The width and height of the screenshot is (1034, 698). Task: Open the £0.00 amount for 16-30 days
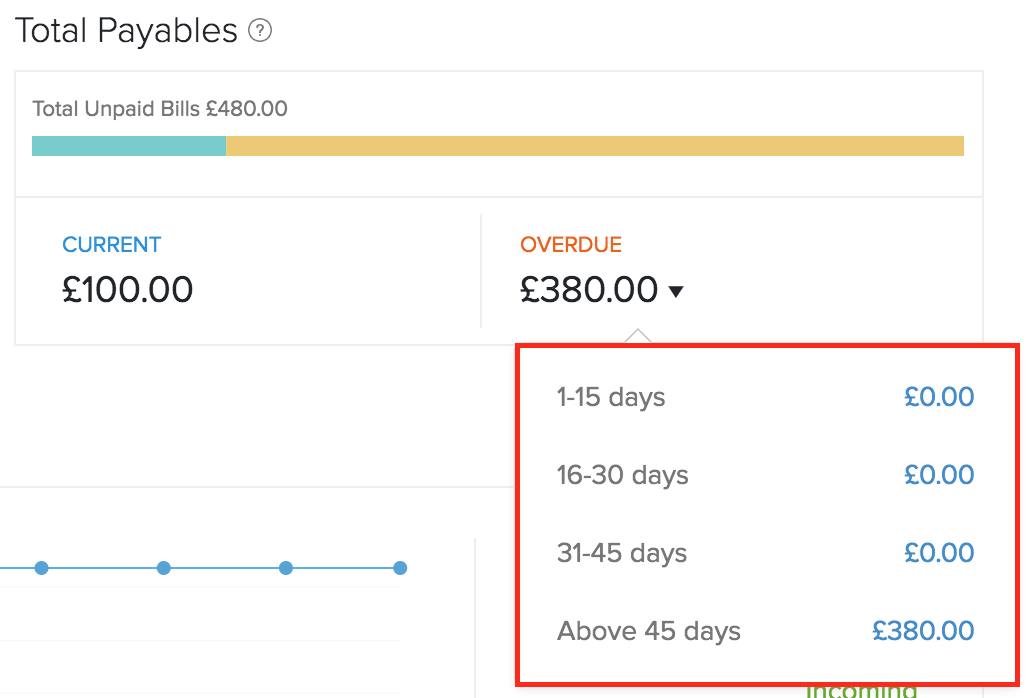938,475
